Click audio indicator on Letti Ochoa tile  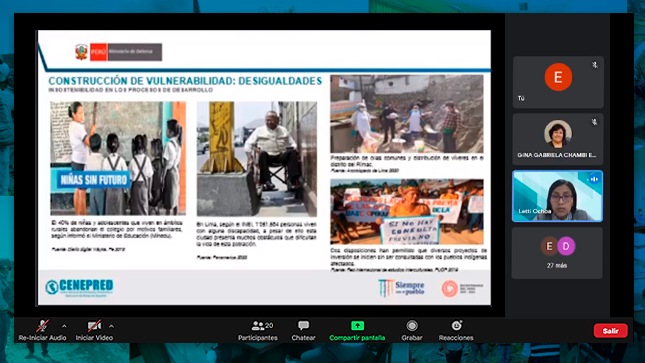[594, 179]
